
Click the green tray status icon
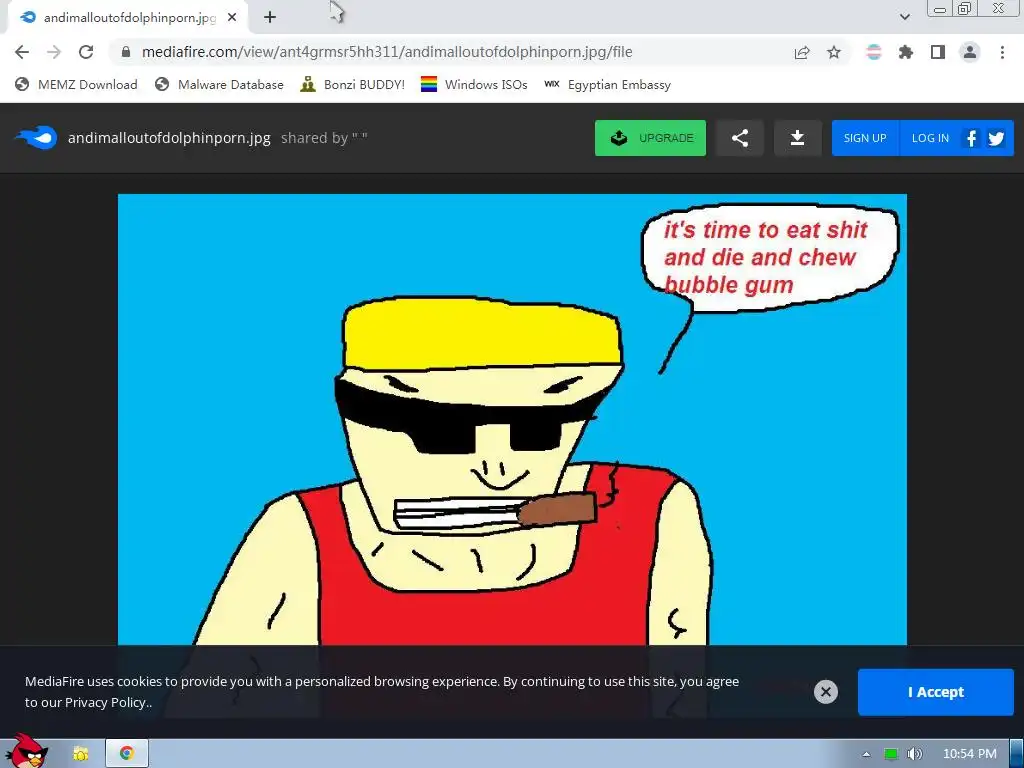891,754
